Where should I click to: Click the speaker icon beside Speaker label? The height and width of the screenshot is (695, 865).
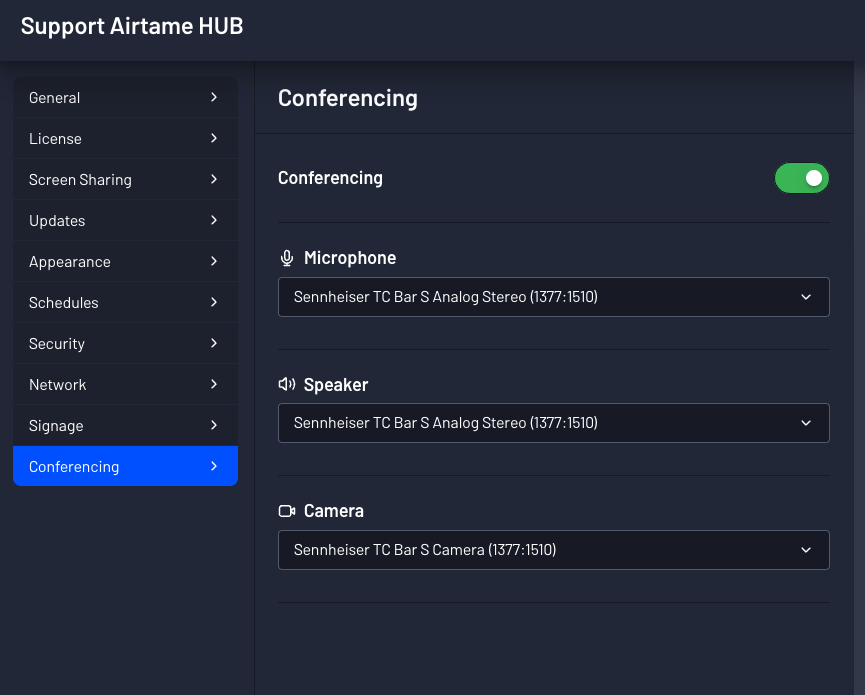287,384
